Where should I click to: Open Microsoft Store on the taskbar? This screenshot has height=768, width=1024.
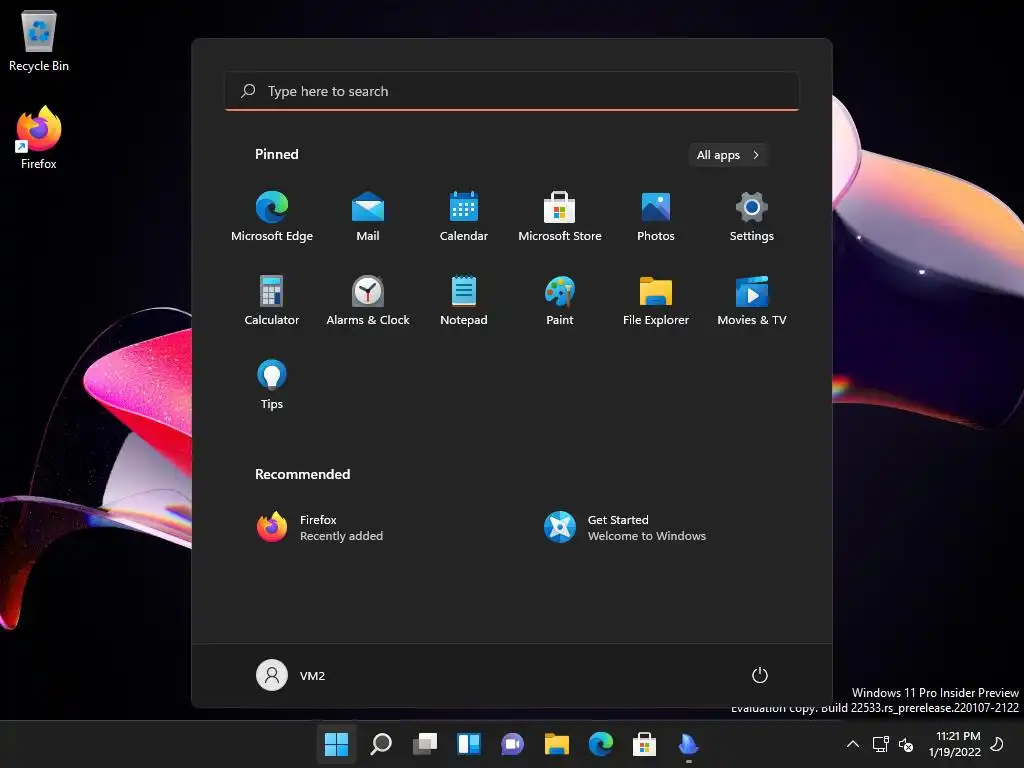pyautogui.click(x=644, y=744)
